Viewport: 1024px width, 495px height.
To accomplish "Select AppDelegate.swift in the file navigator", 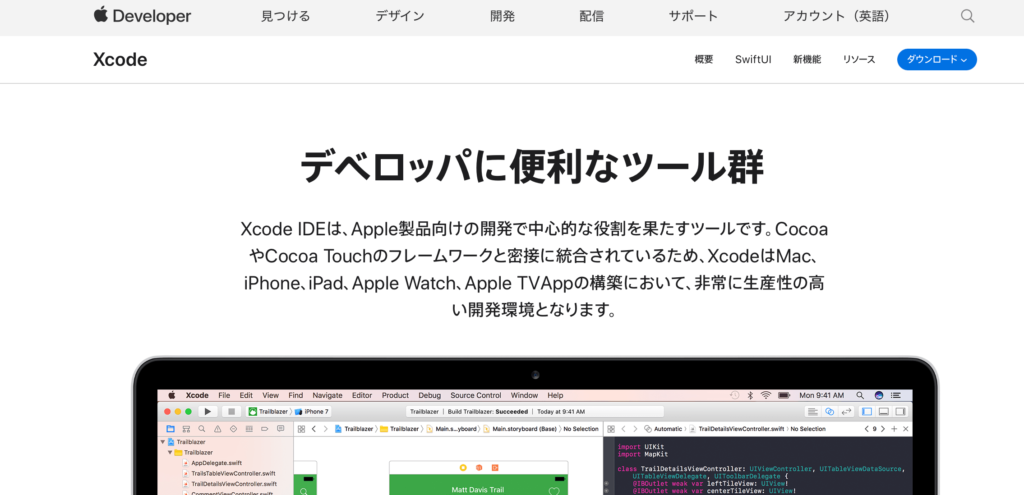I will point(216,462).
